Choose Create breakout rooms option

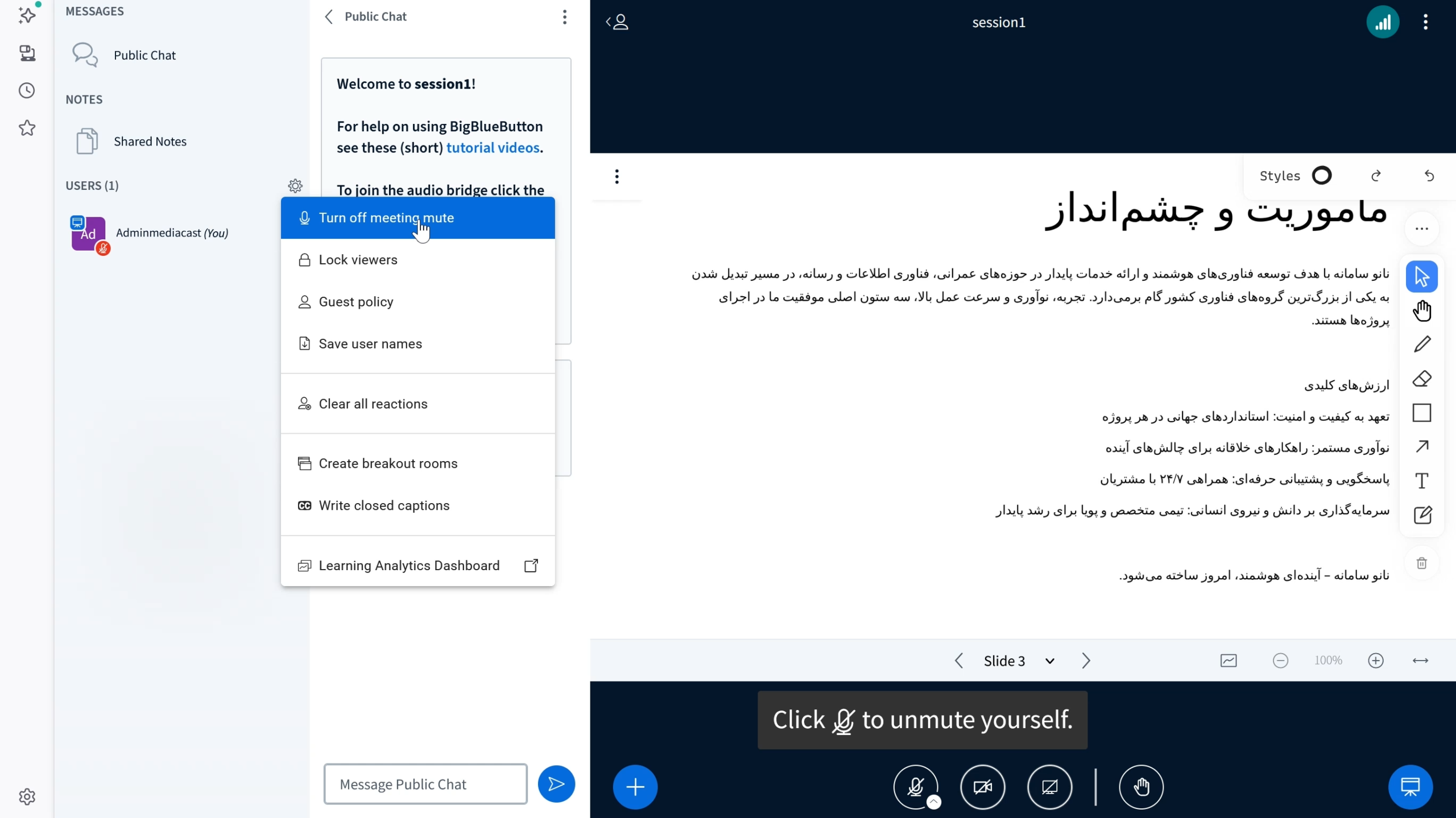click(x=388, y=463)
